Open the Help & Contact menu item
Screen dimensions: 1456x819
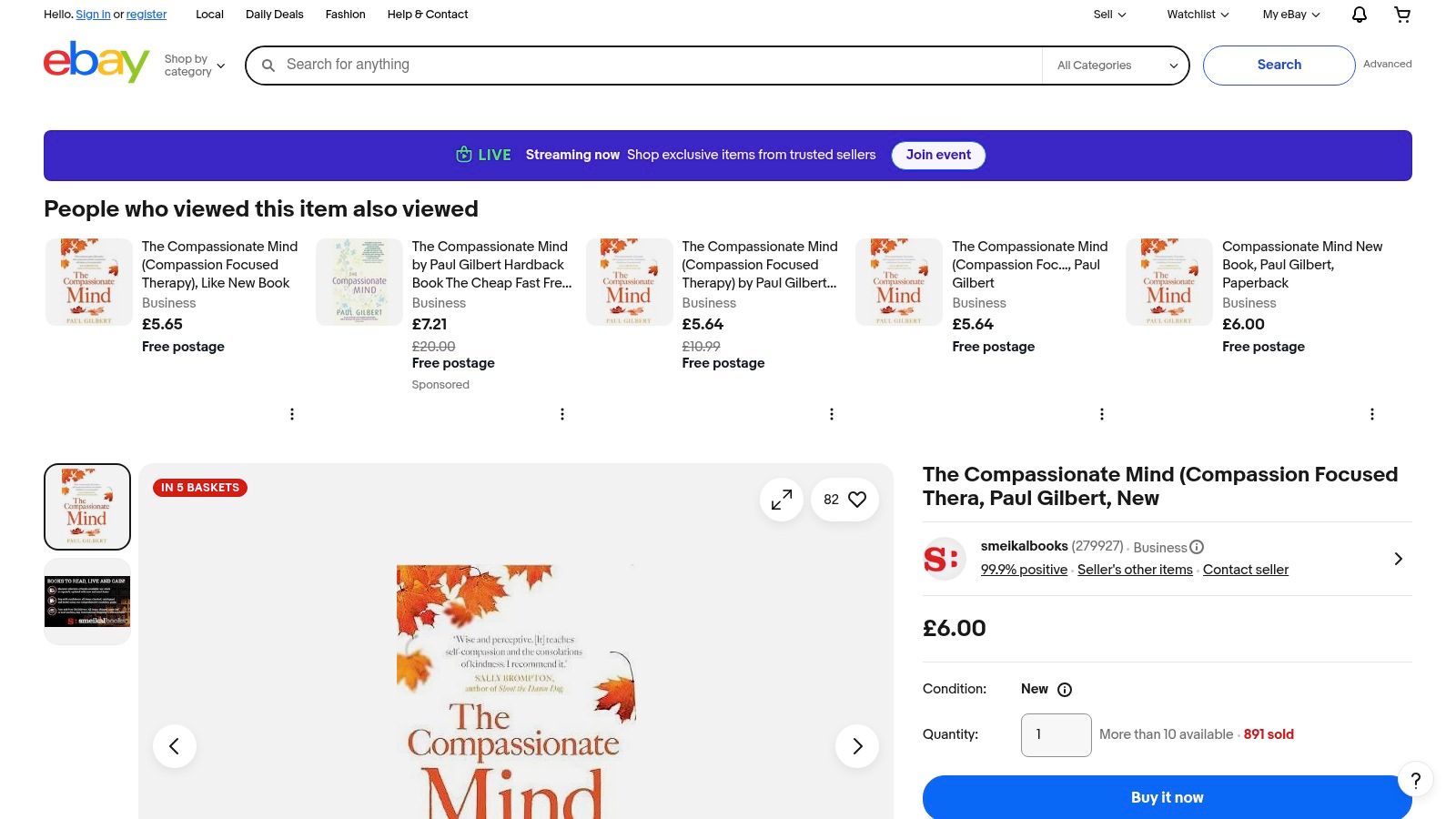(428, 15)
